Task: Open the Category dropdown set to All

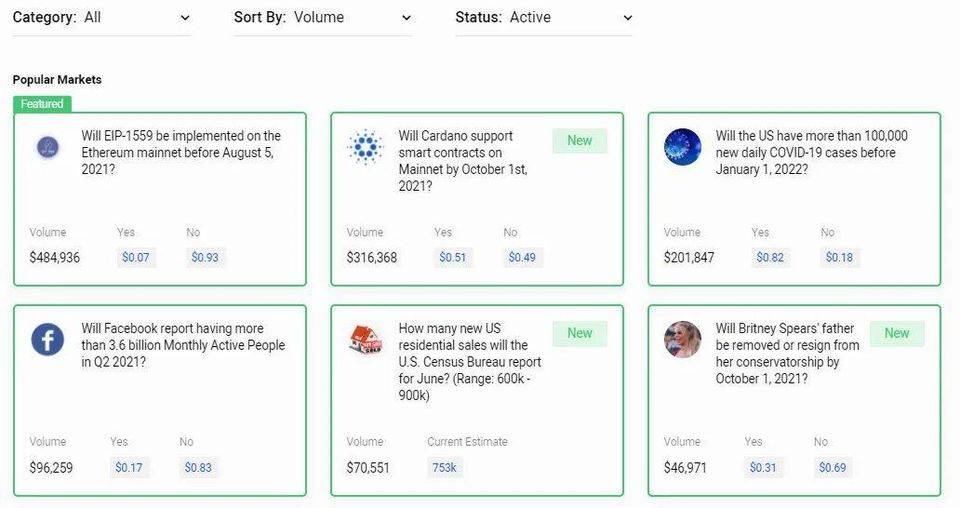Action: (102, 18)
